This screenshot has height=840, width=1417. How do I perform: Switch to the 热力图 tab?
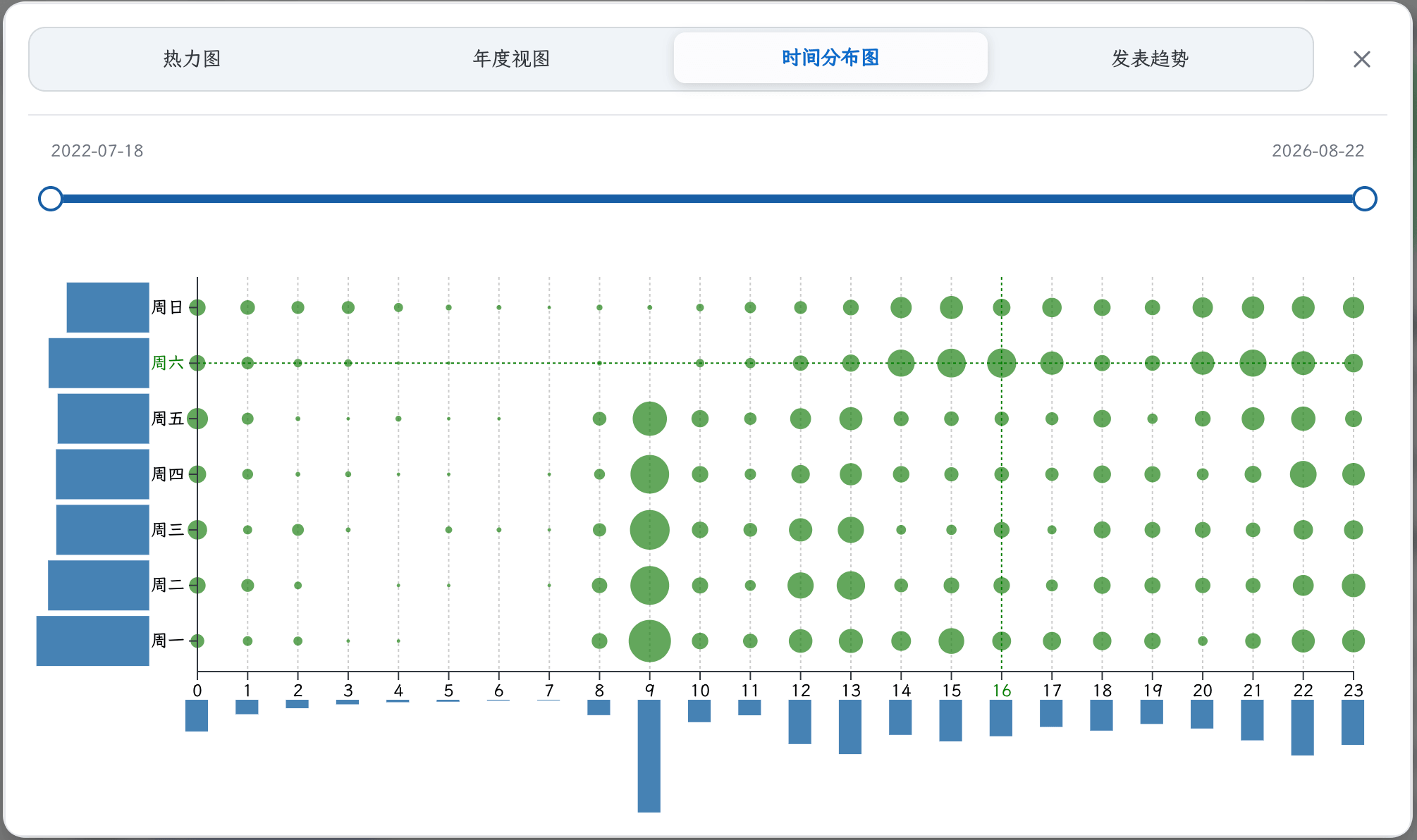tap(192, 59)
